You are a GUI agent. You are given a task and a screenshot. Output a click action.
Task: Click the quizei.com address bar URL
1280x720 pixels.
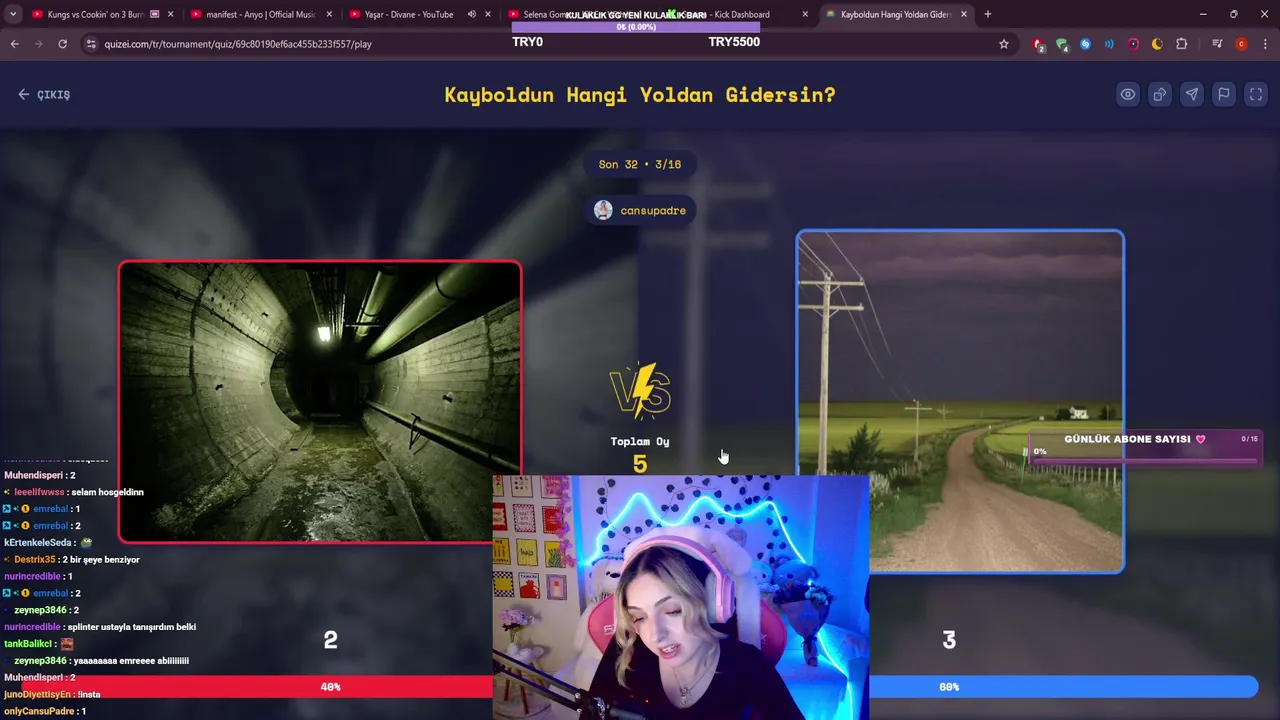click(x=238, y=44)
